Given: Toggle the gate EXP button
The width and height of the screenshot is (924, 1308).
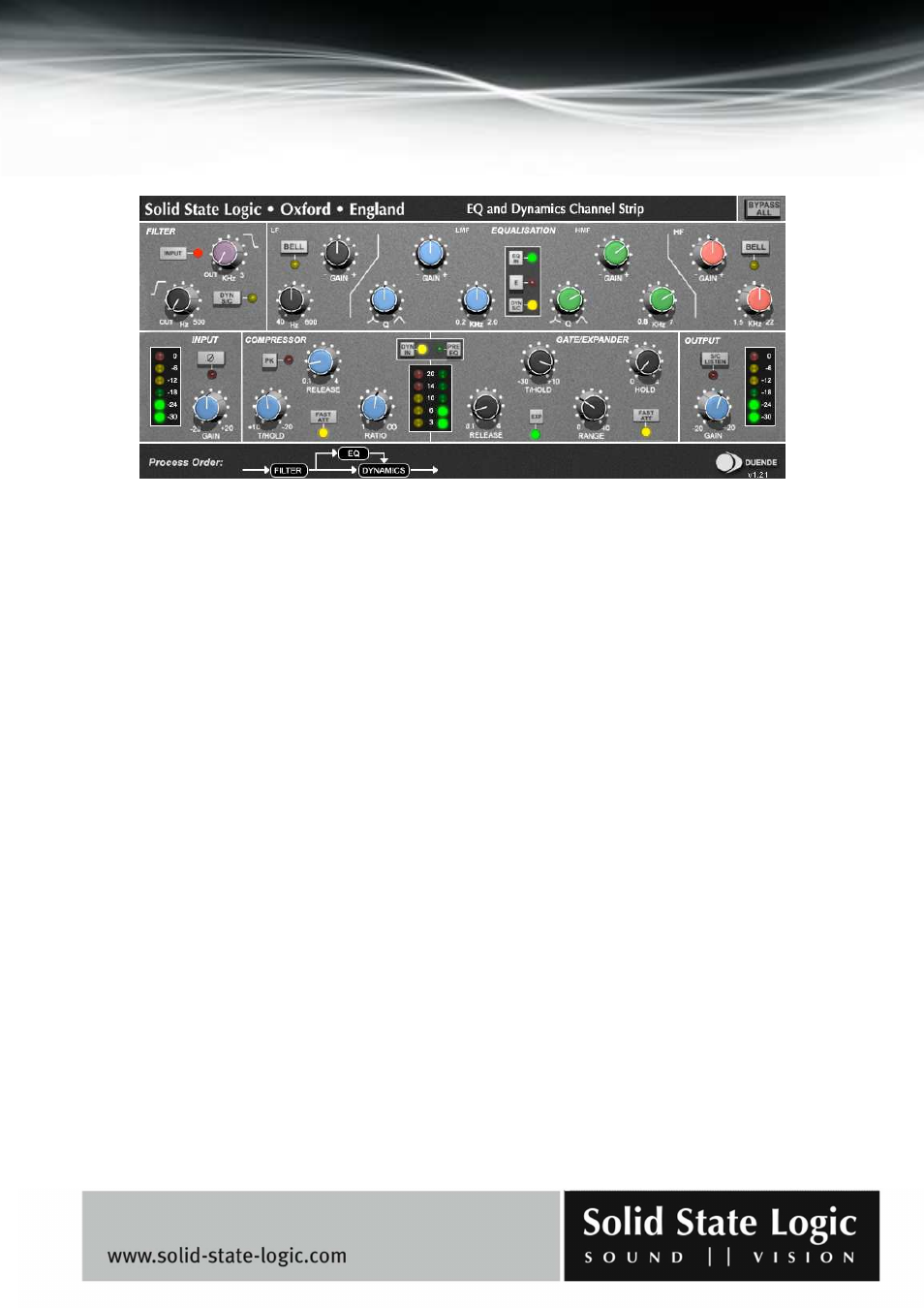Looking at the screenshot, I should pyautogui.click(x=536, y=417).
